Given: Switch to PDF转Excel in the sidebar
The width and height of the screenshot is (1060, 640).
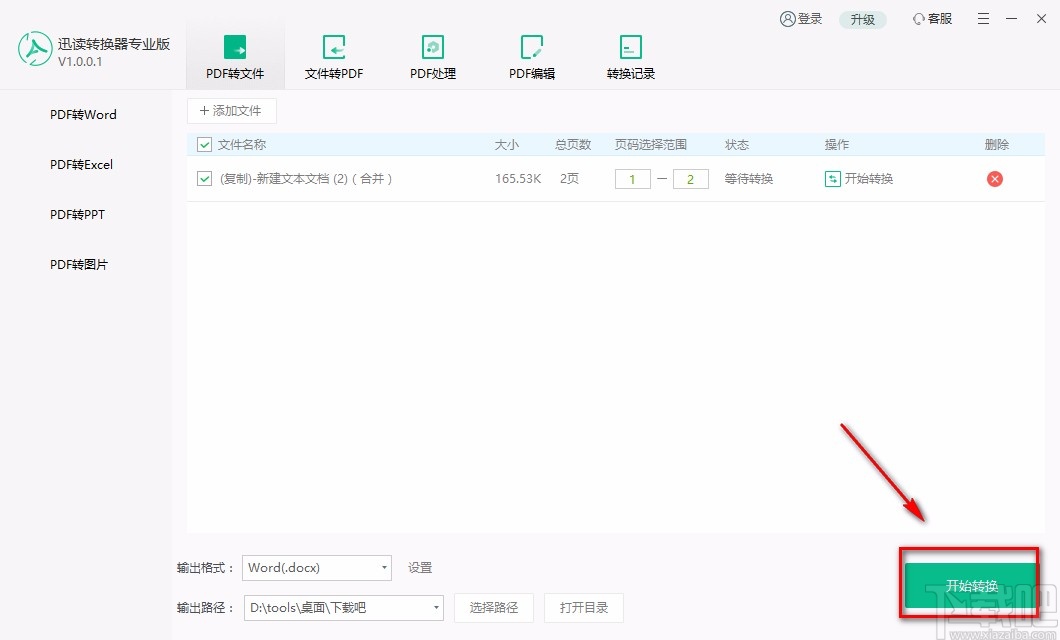Looking at the screenshot, I should pos(80,164).
